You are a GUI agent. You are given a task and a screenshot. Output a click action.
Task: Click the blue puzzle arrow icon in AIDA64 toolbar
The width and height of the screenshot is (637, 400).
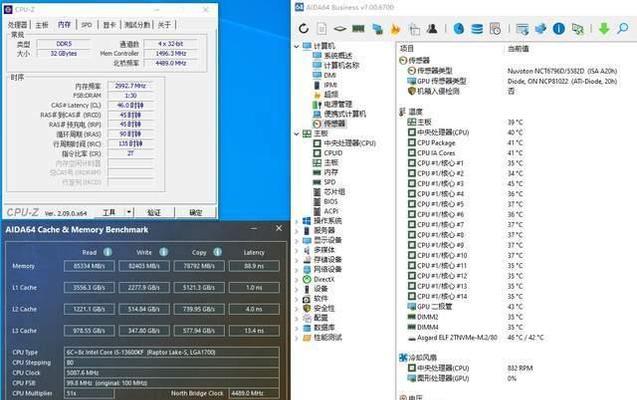click(x=540, y=28)
